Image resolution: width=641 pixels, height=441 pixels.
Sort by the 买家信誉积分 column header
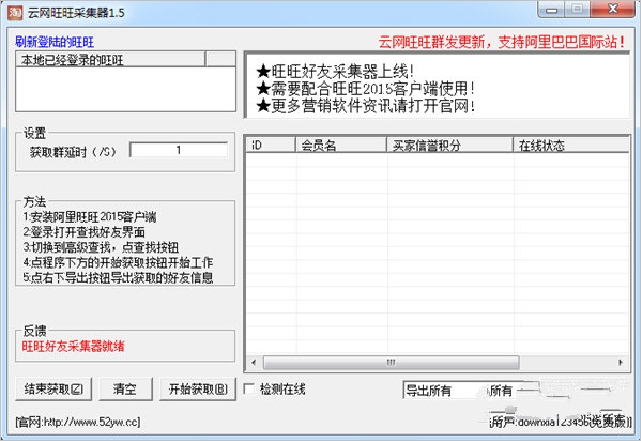tap(450, 145)
